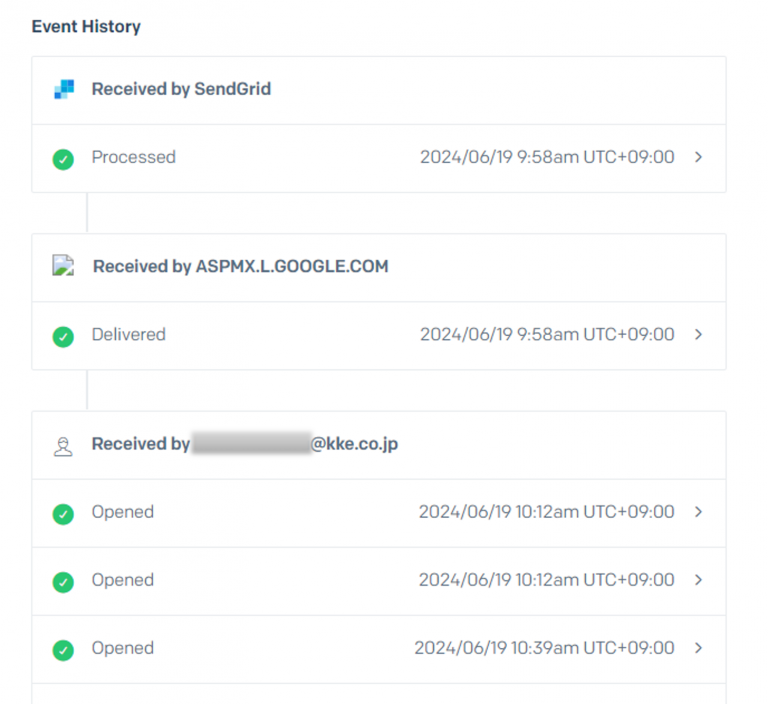768x704 pixels.
Task: Select the Received by ASPMX.L.GOOGLE.COM header
Action: click(240, 267)
